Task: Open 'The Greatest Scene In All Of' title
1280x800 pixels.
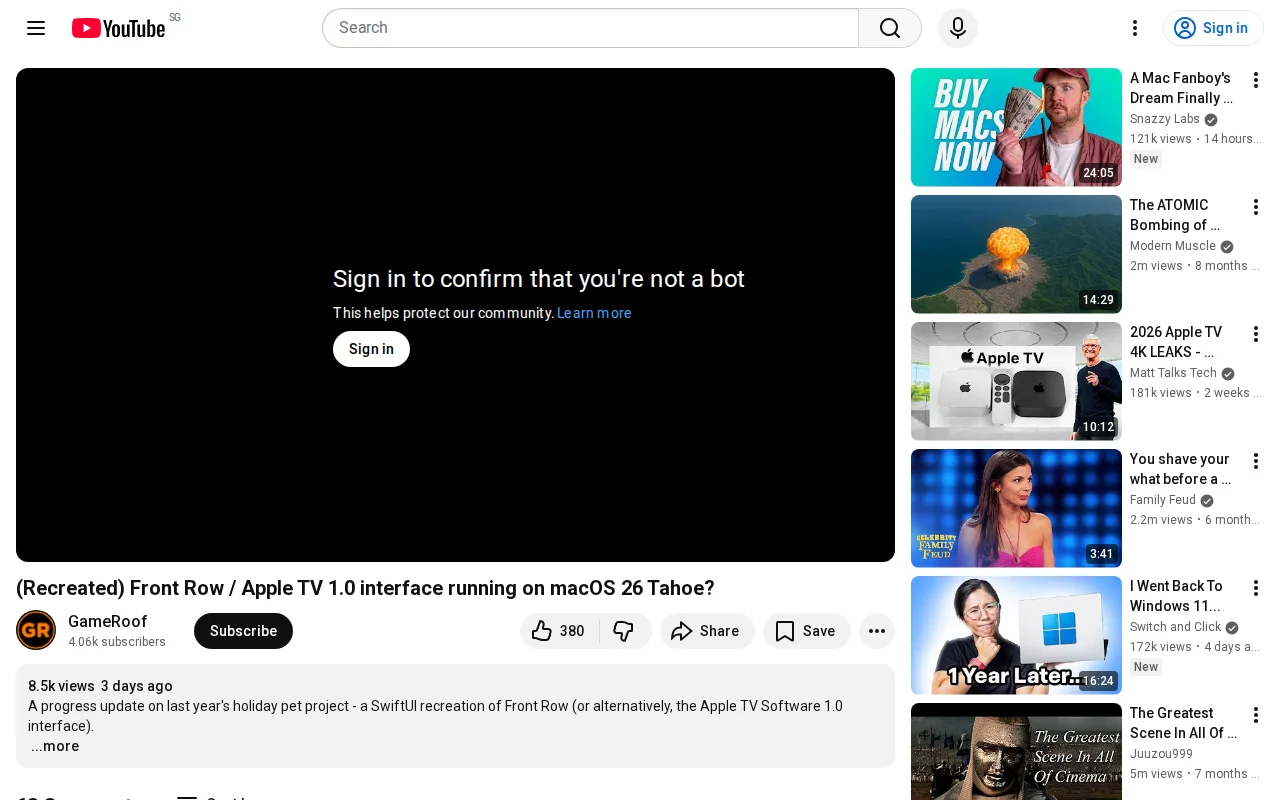Action: (1183, 723)
